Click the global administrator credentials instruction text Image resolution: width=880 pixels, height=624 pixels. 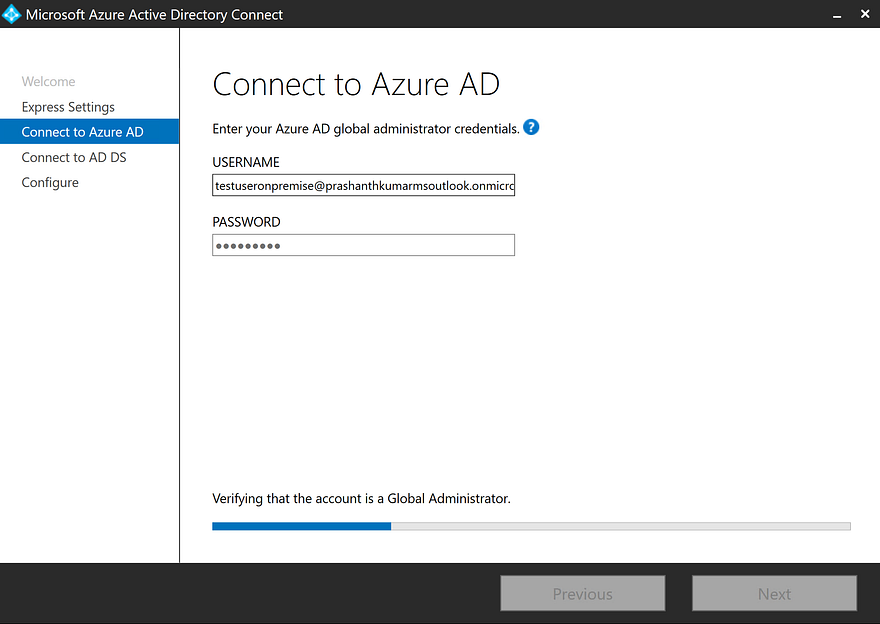(365, 129)
